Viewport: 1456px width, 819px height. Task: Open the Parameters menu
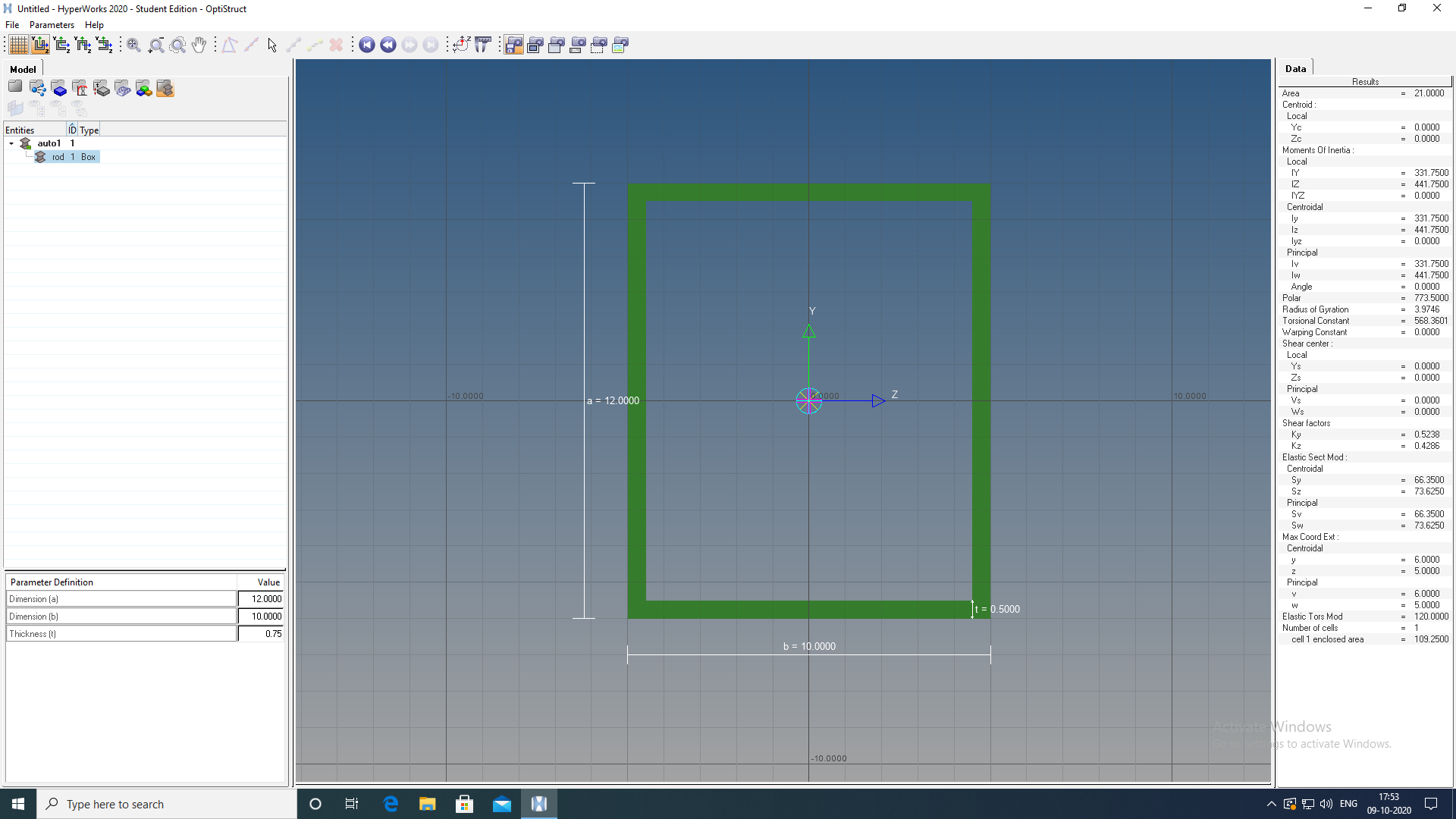click(x=52, y=24)
